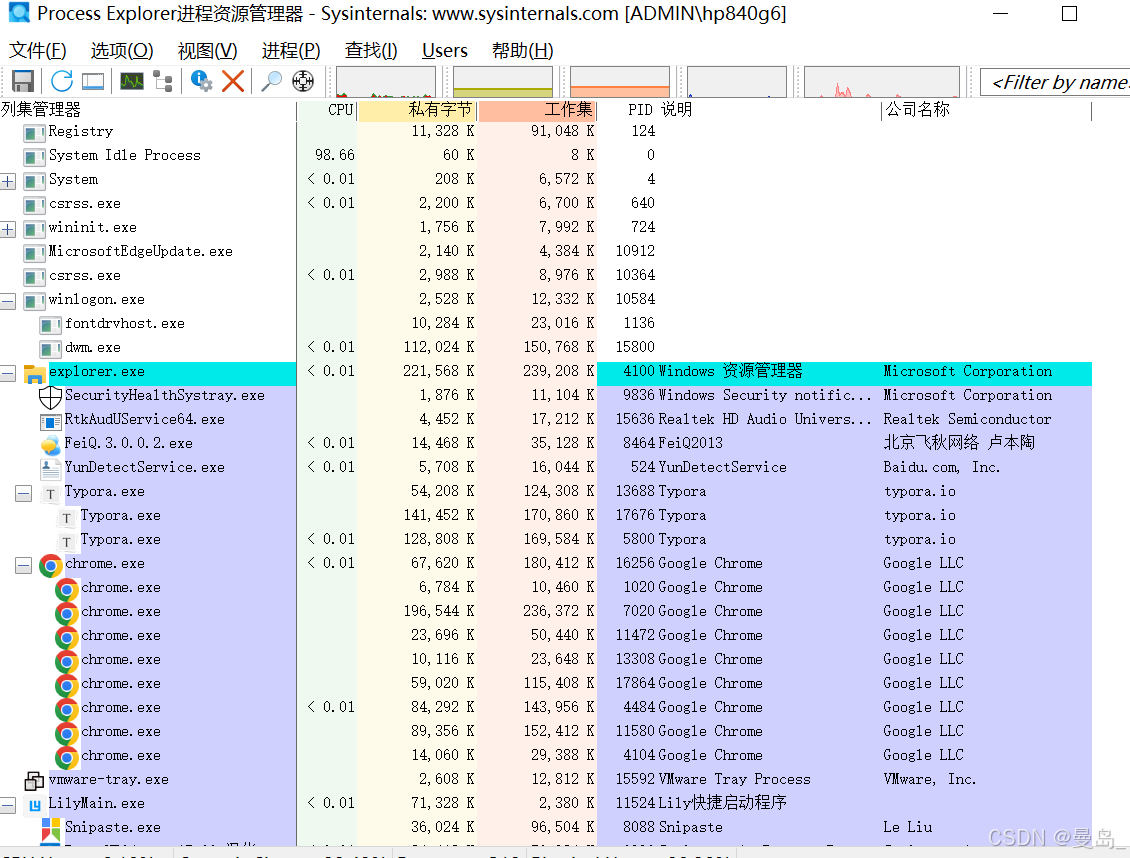The image size is (1130, 858).
Task: Click the magnifier Find Handle icon
Action: (271, 81)
